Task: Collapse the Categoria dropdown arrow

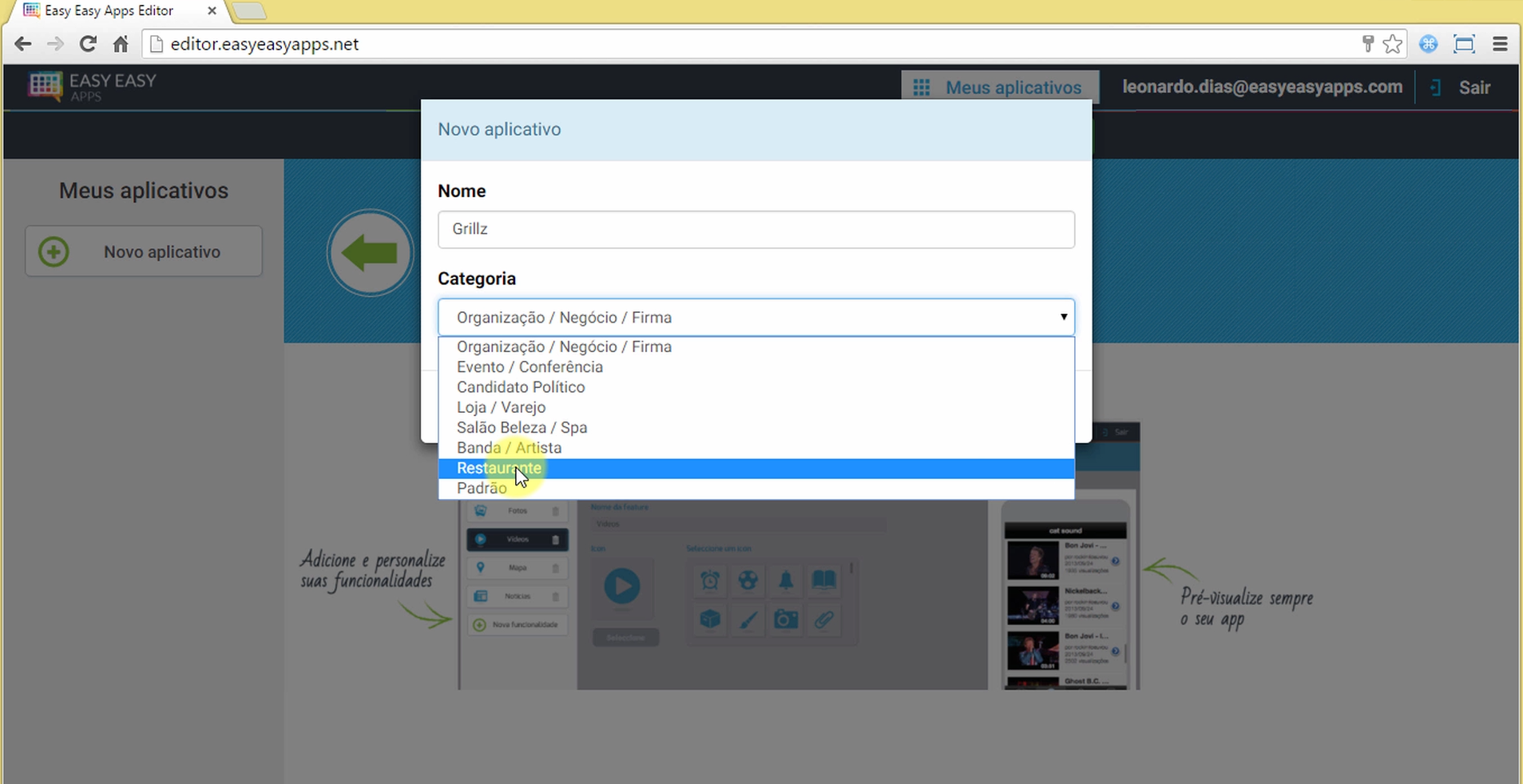Action: [x=1063, y=317]
